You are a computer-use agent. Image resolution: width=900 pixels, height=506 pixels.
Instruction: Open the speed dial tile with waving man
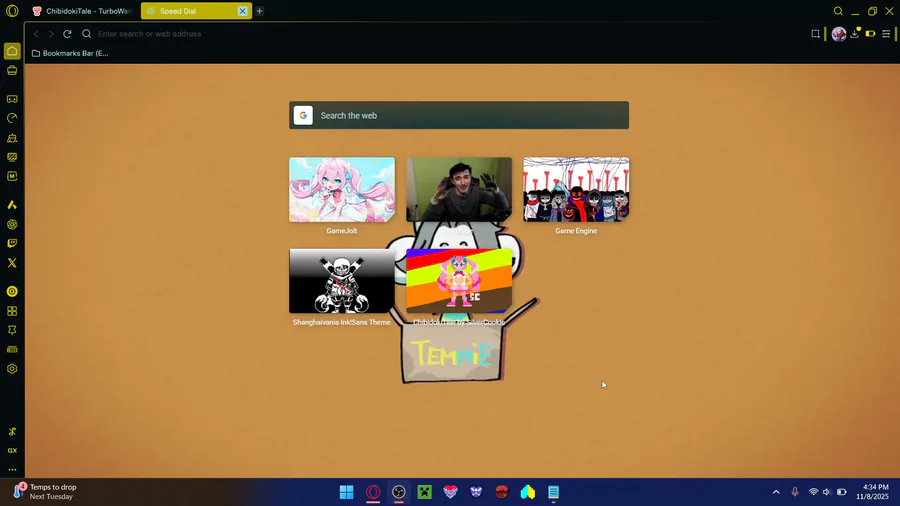click(459, 190)
